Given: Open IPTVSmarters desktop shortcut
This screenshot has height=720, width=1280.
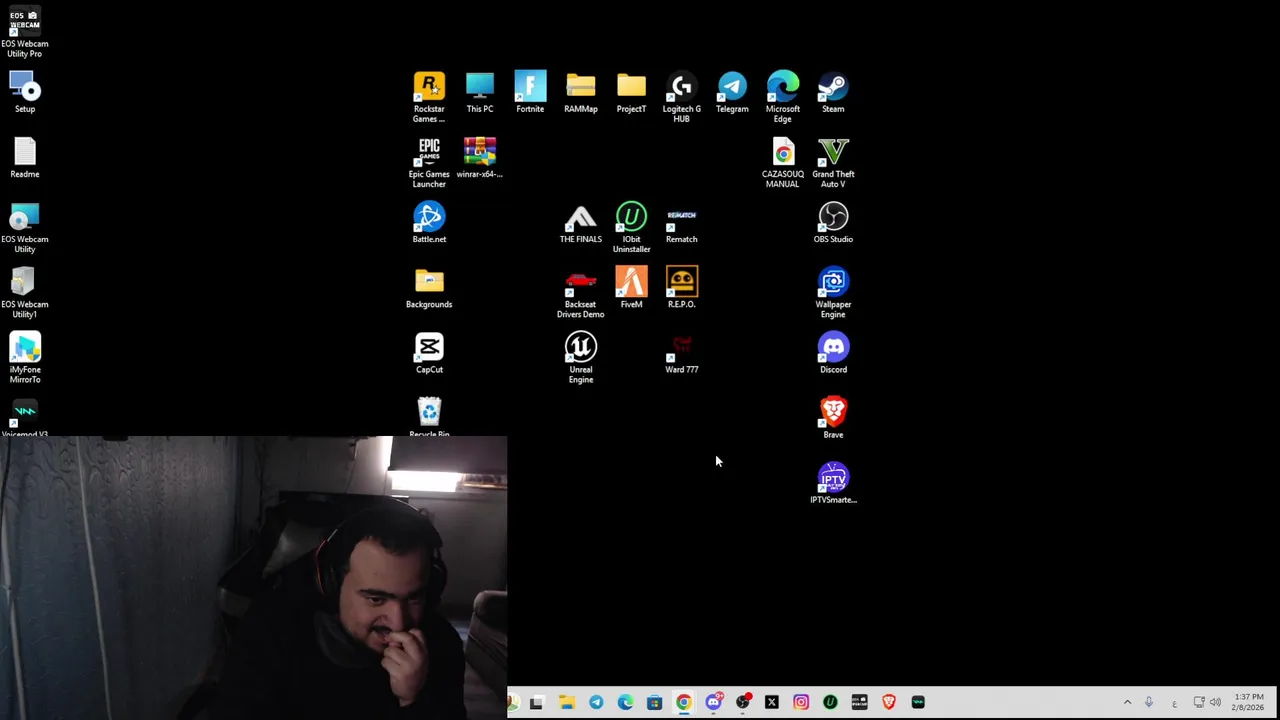Looking at the screenshot, I should [x=833, y=482].
